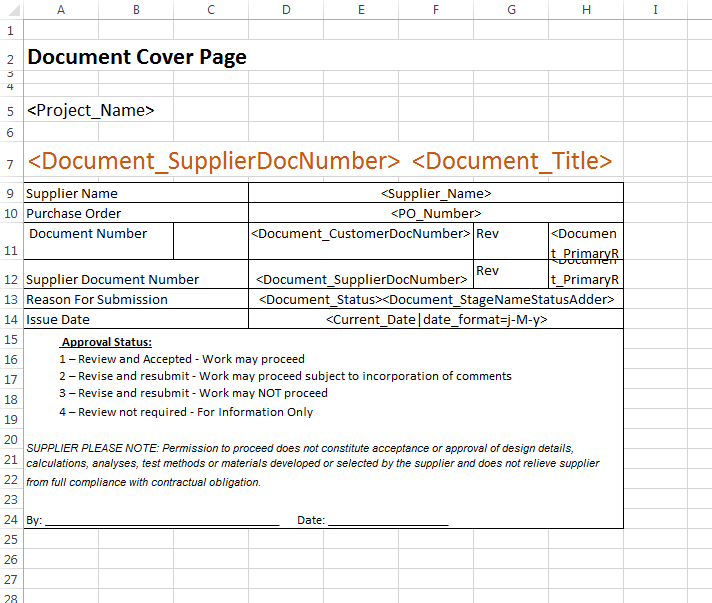The height and width of the screenshot is (603, 712).
Task: Select column E header
Action: coord(361,10)
